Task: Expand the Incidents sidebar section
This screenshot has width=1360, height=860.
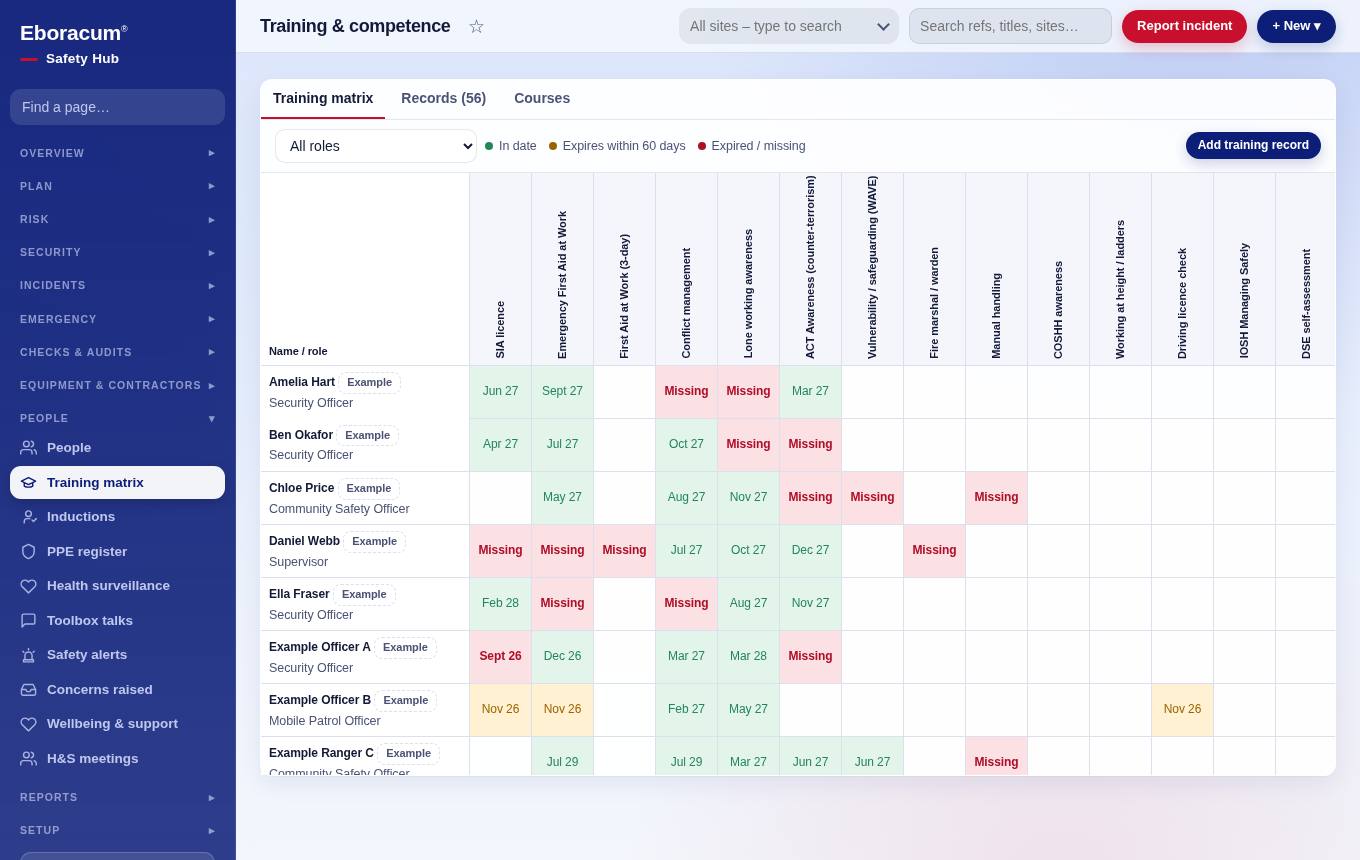Action: pos(117,285)
